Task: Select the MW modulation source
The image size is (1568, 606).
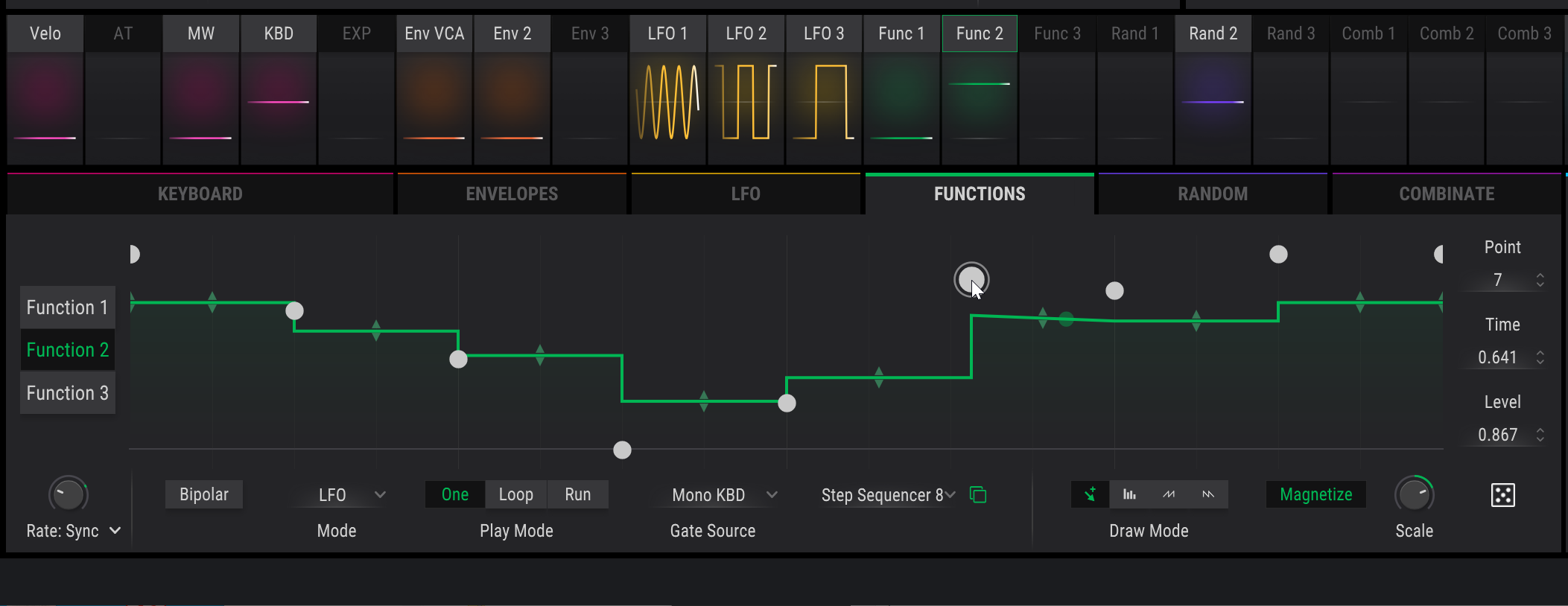Action: [x=200, y=89]
